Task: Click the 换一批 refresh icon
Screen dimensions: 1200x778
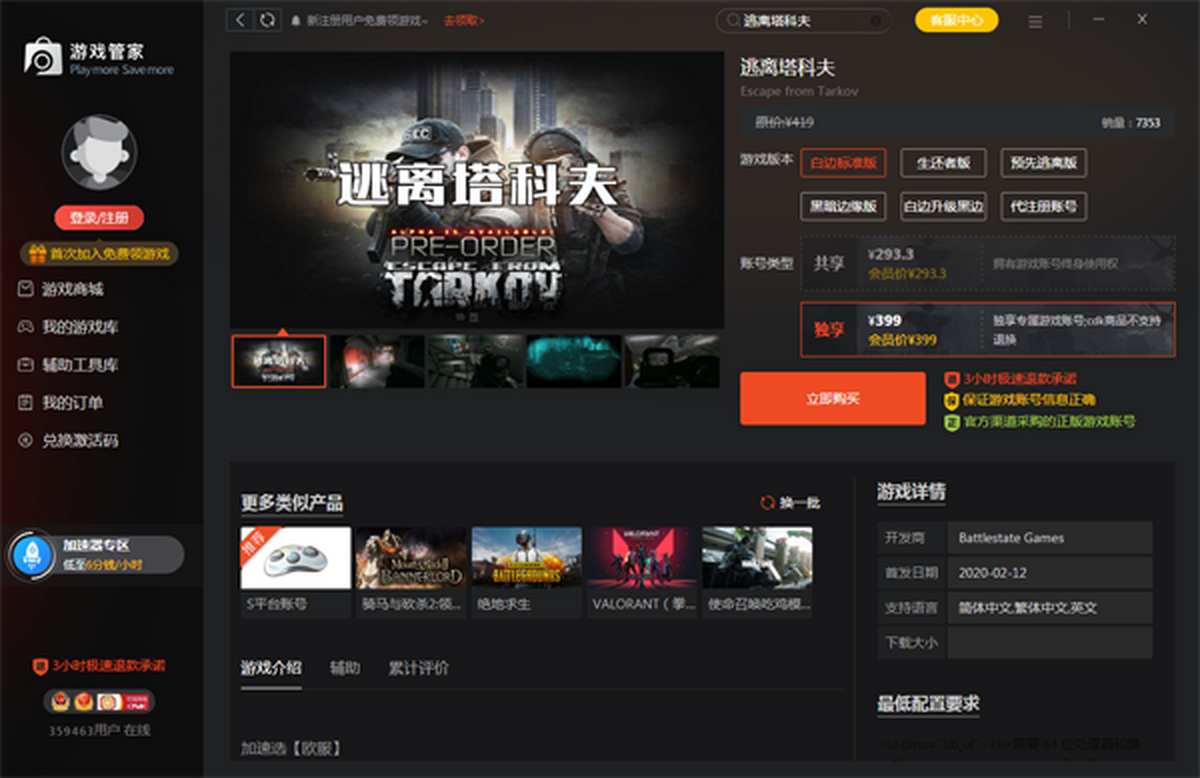Action: [767, 503]
